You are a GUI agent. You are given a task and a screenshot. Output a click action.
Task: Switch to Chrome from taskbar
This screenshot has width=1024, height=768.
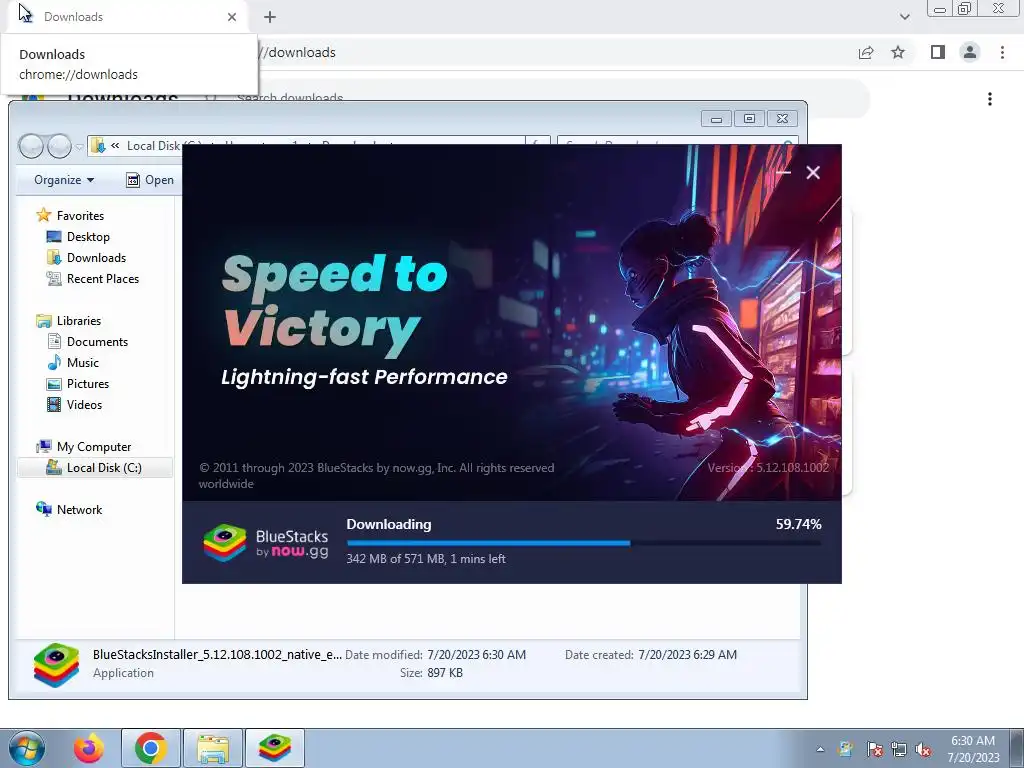pyautogui.click(x=151, y=748)
